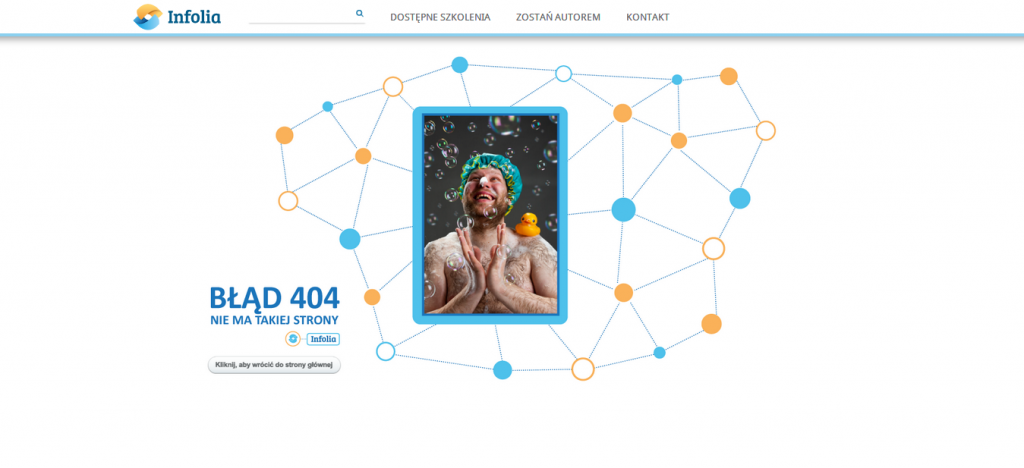Screen dimensions: 1024x468
Task: Go to the KONTAKT page
Action: pos(647,17)
